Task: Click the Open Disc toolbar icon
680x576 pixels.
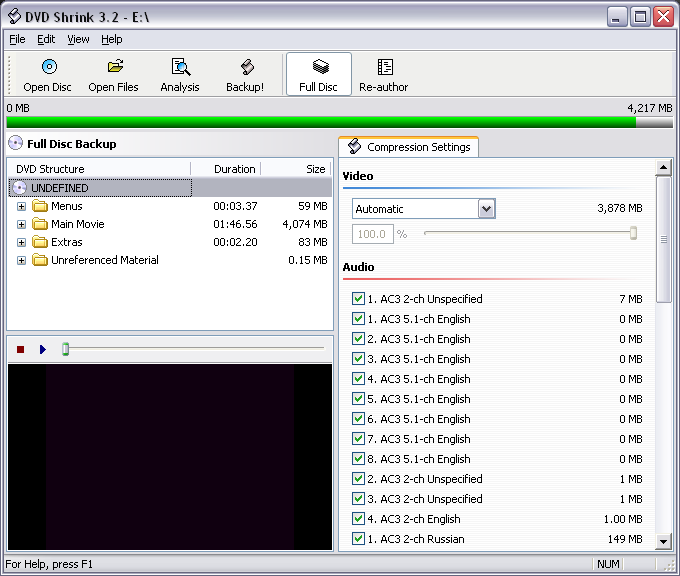Action: pyautogui.click(x=49, y=67)
